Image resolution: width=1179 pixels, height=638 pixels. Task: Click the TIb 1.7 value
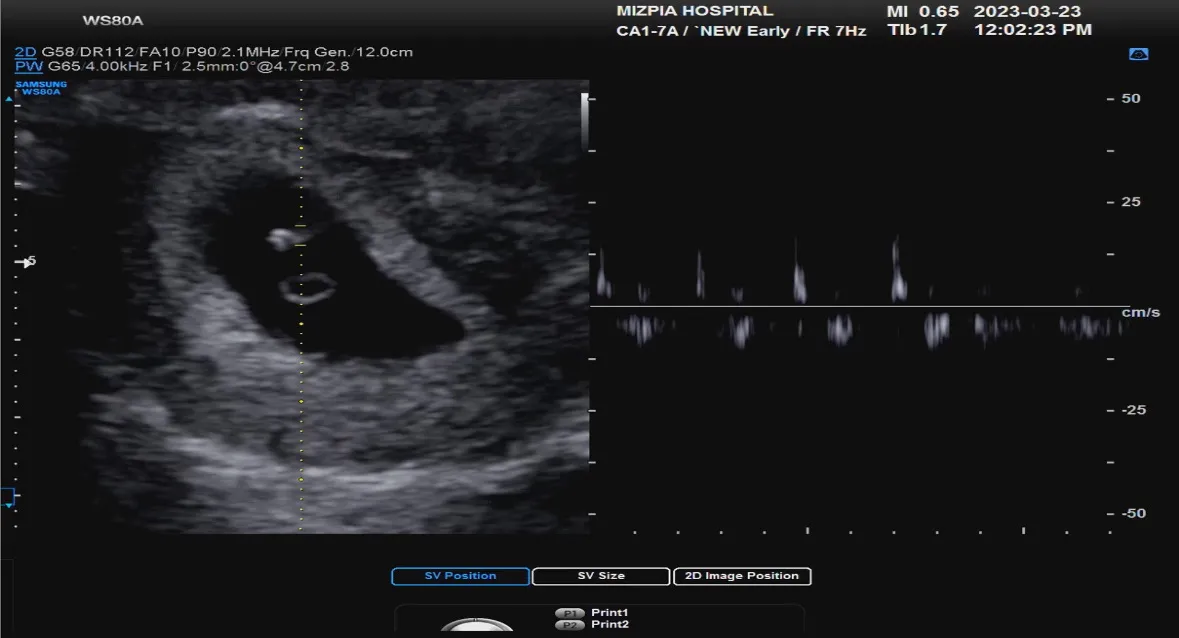917,30
